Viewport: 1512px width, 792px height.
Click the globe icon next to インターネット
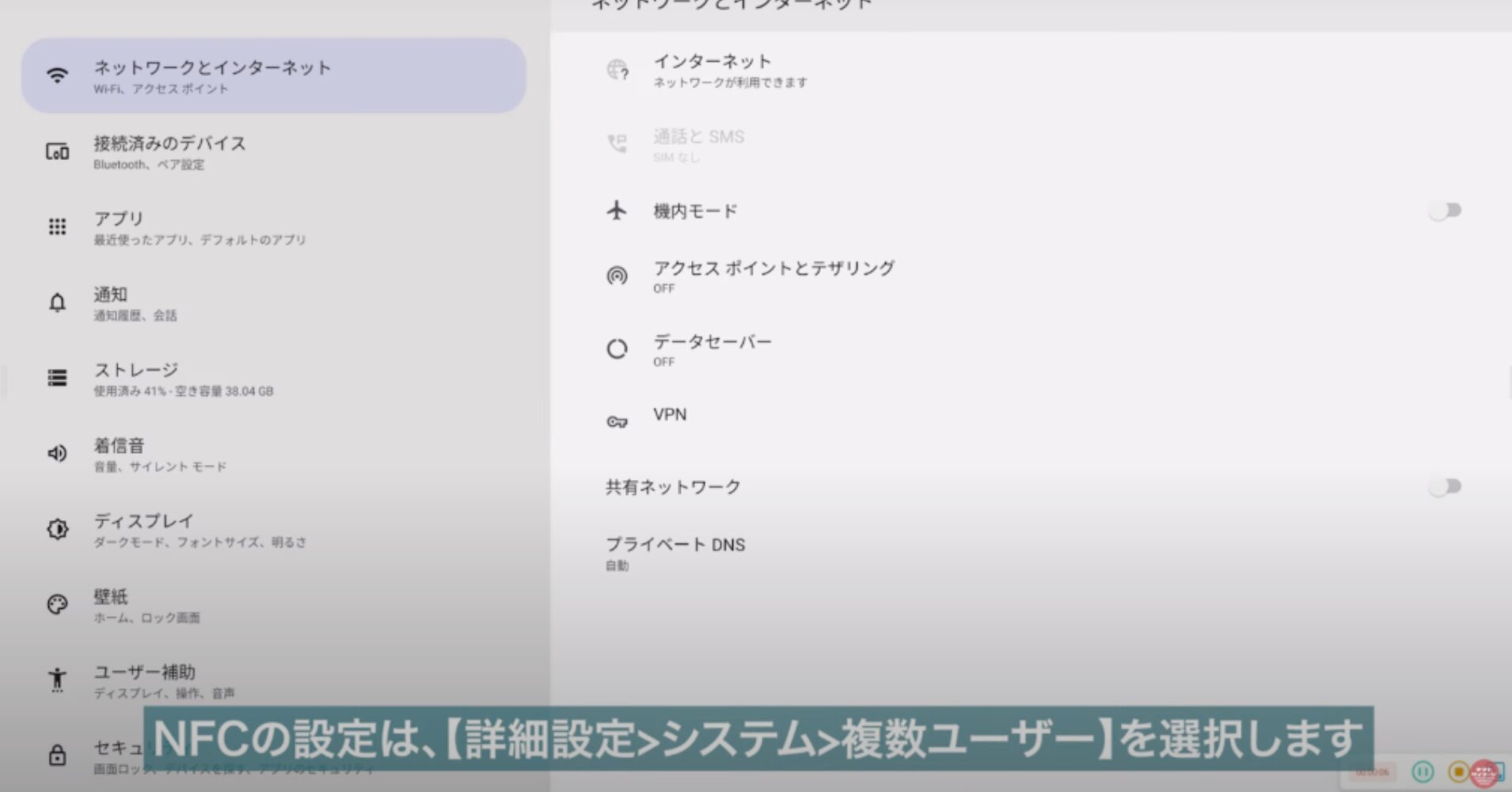point(617,70)
